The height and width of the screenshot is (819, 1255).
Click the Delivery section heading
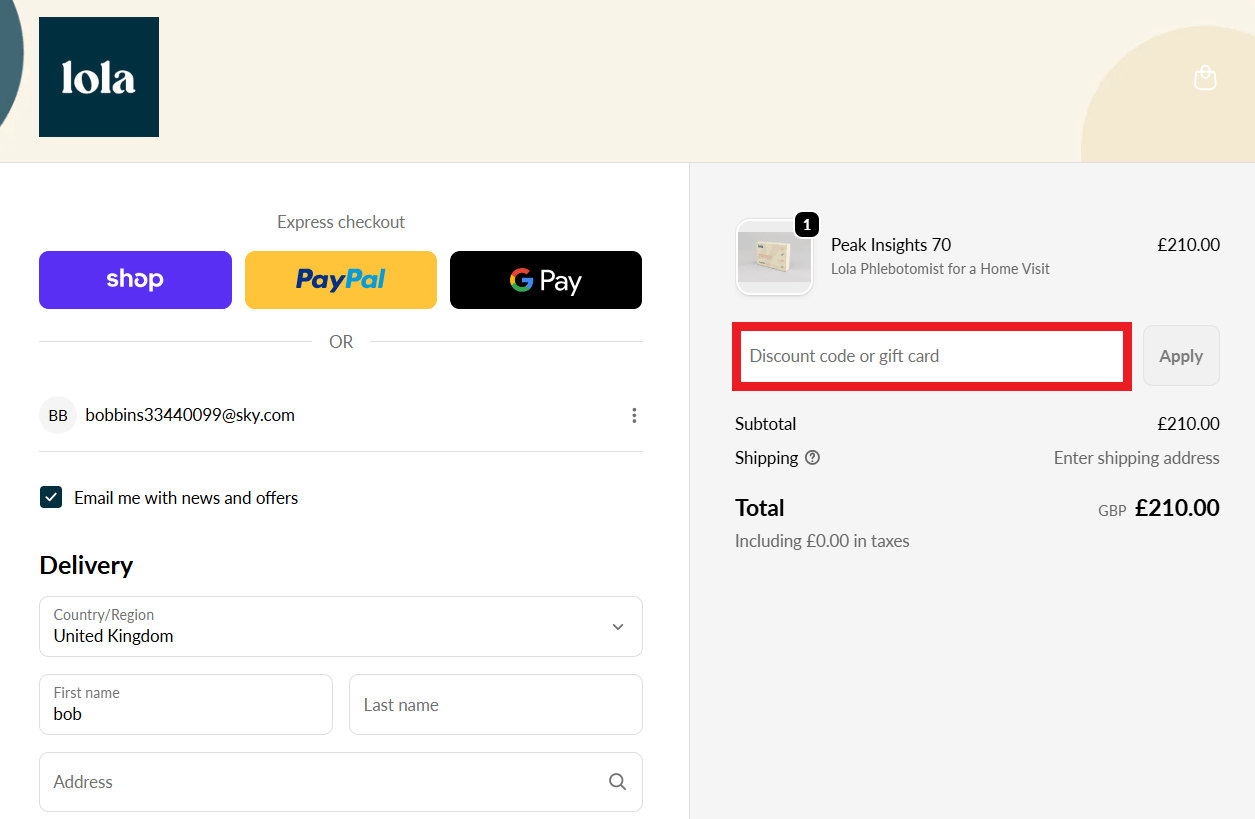pyautogui.click(x=86, y=565)
